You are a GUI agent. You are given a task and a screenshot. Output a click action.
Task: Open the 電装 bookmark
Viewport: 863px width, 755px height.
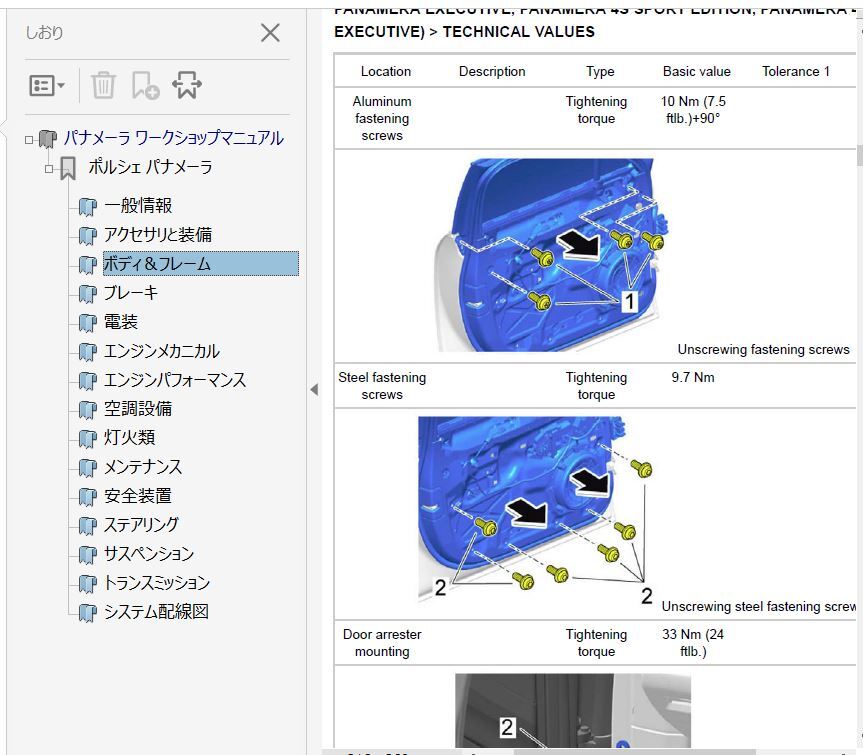[121, 322]
